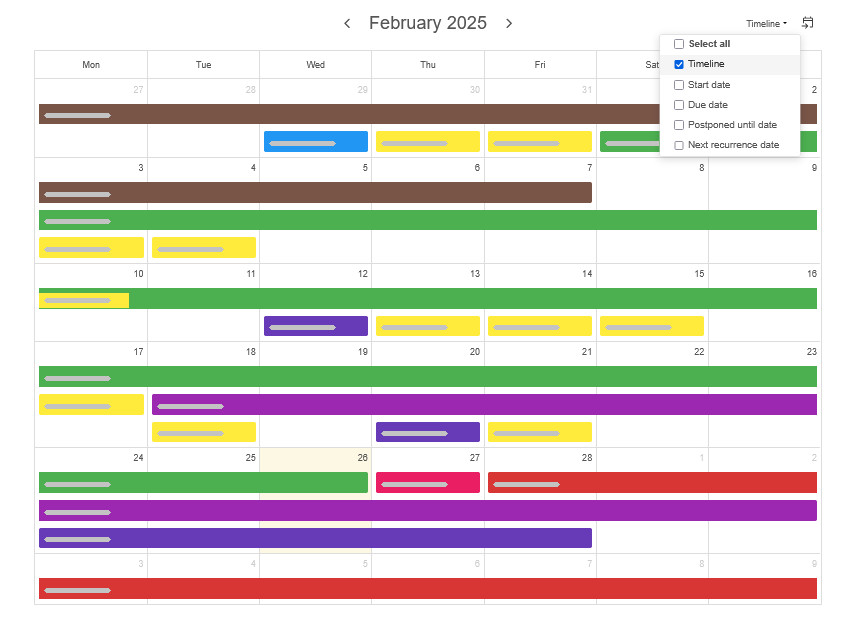Screen dimensions: 856x623
Task: Enable the Start date checkbox
Action: tap(679, 85)
